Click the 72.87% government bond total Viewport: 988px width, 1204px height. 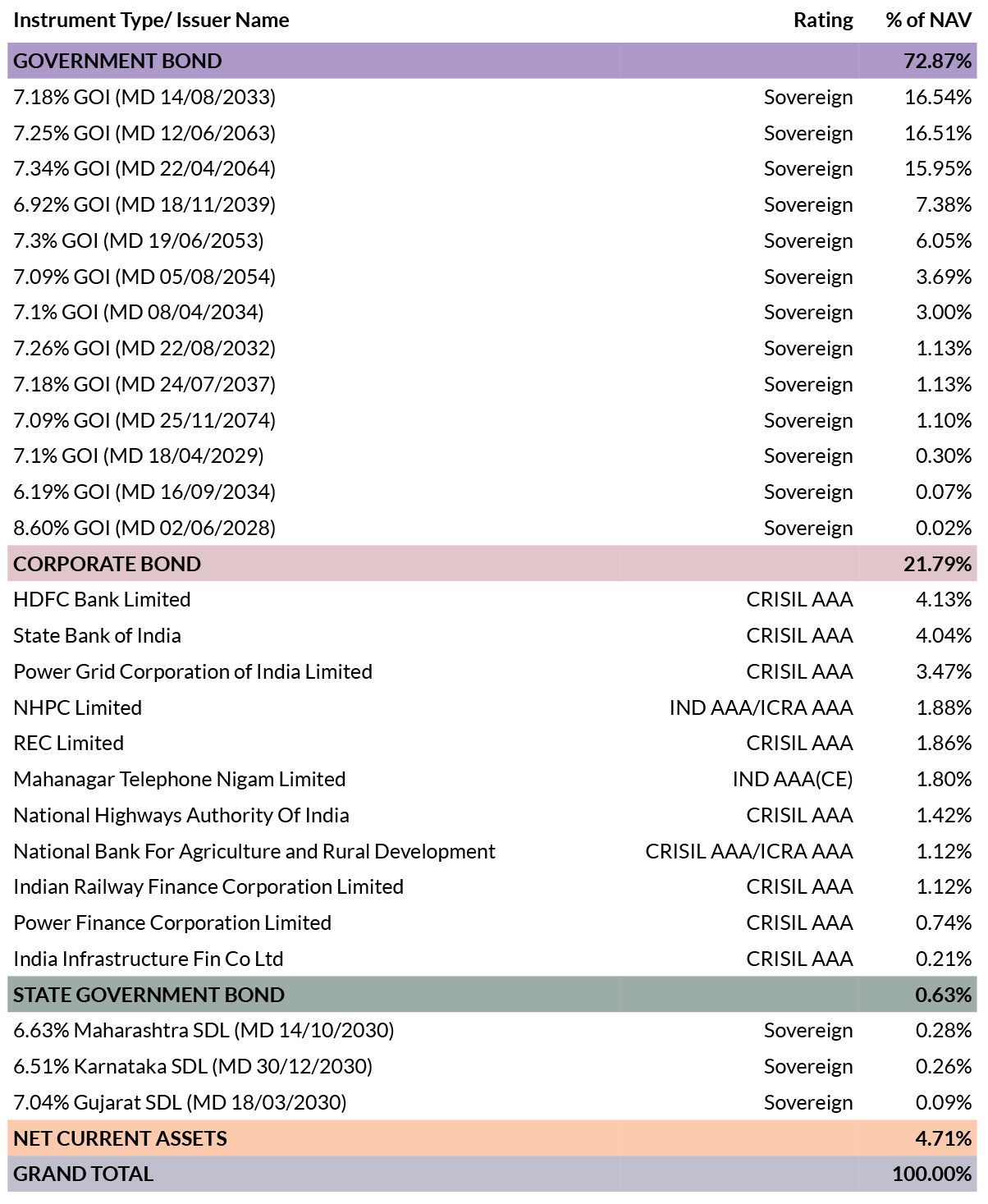(938, 61)
